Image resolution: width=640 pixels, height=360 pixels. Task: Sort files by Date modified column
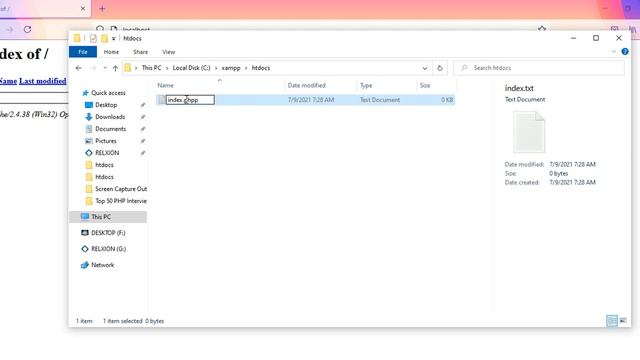point(307,85)
